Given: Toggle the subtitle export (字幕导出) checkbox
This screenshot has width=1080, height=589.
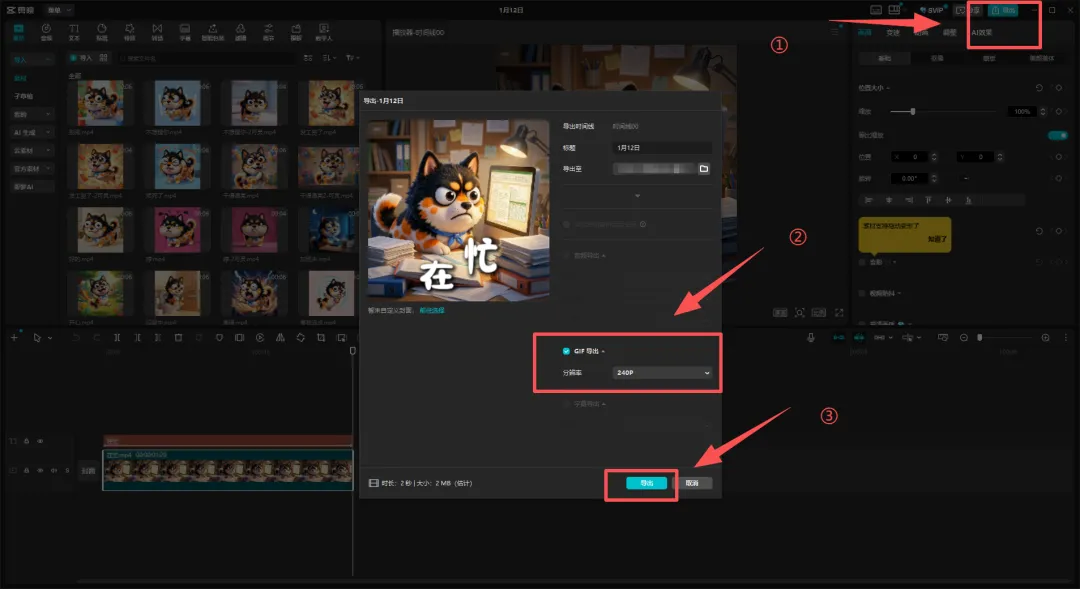Looking at the screenshot, I should pyautogui.click(x=566, y=404).
